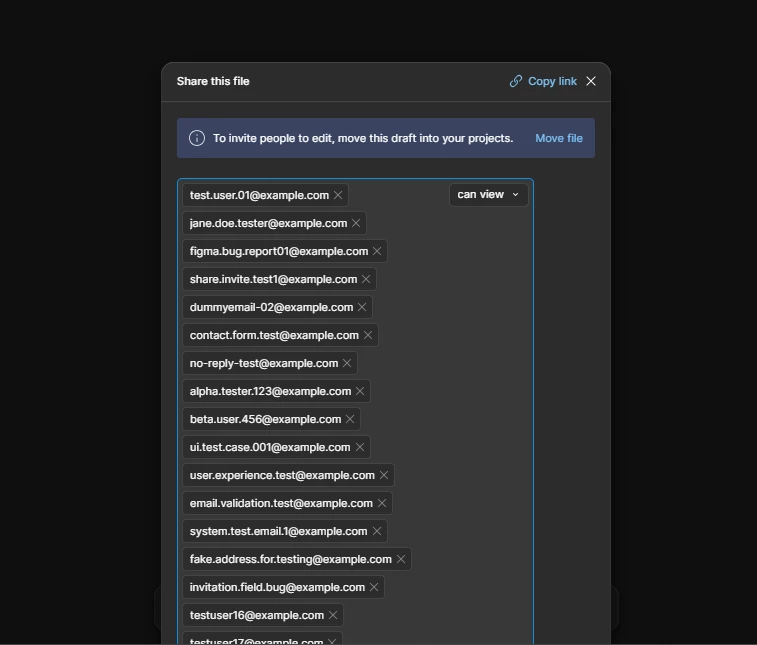Select the share.invite.test1@example.com email text
757x645 pixels.
pos(273,279)
